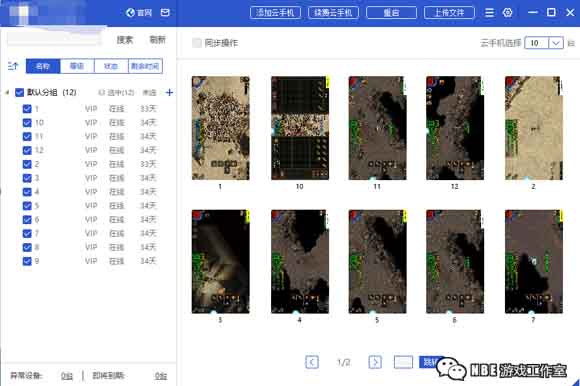Uncheck device 9 in the list
This screenshot has height=386, width=580.
[x=27, y=261]
